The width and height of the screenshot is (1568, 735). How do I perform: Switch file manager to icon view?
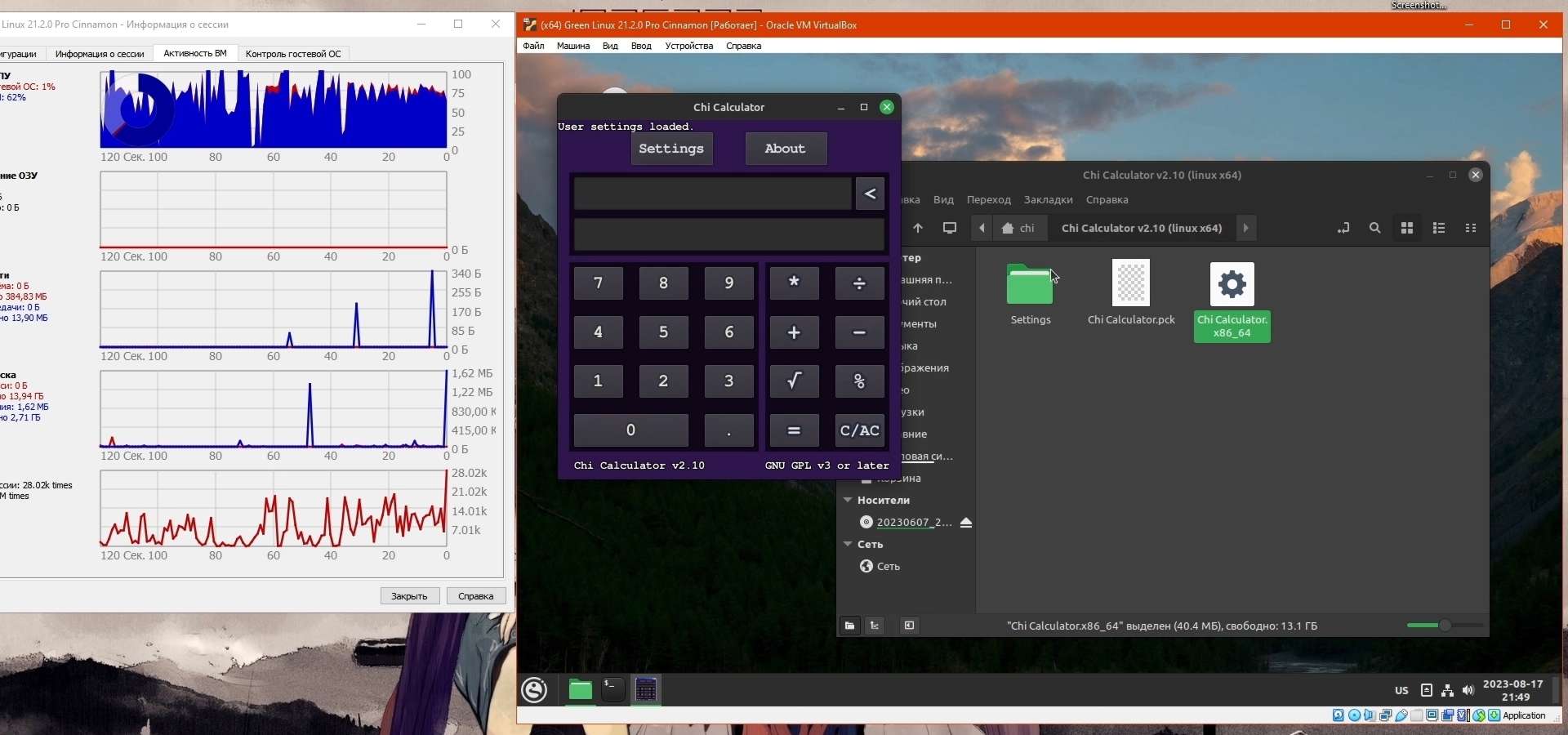click(x=1407, y=229)
